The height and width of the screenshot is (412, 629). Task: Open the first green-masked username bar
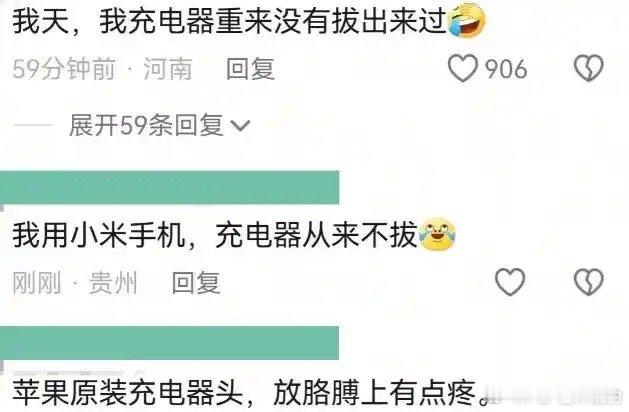pos(169,187)
